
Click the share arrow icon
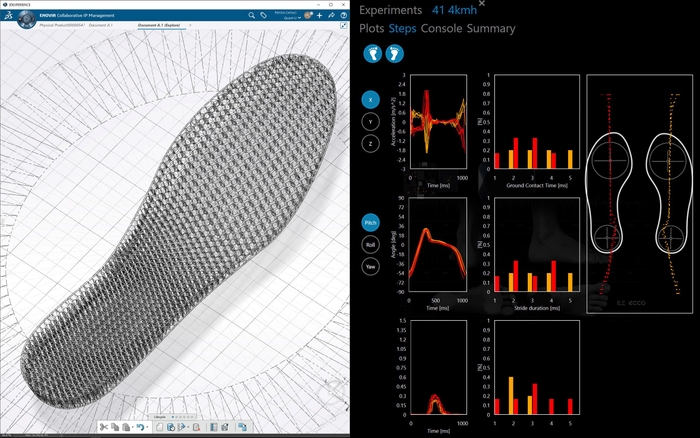[331, 15]
